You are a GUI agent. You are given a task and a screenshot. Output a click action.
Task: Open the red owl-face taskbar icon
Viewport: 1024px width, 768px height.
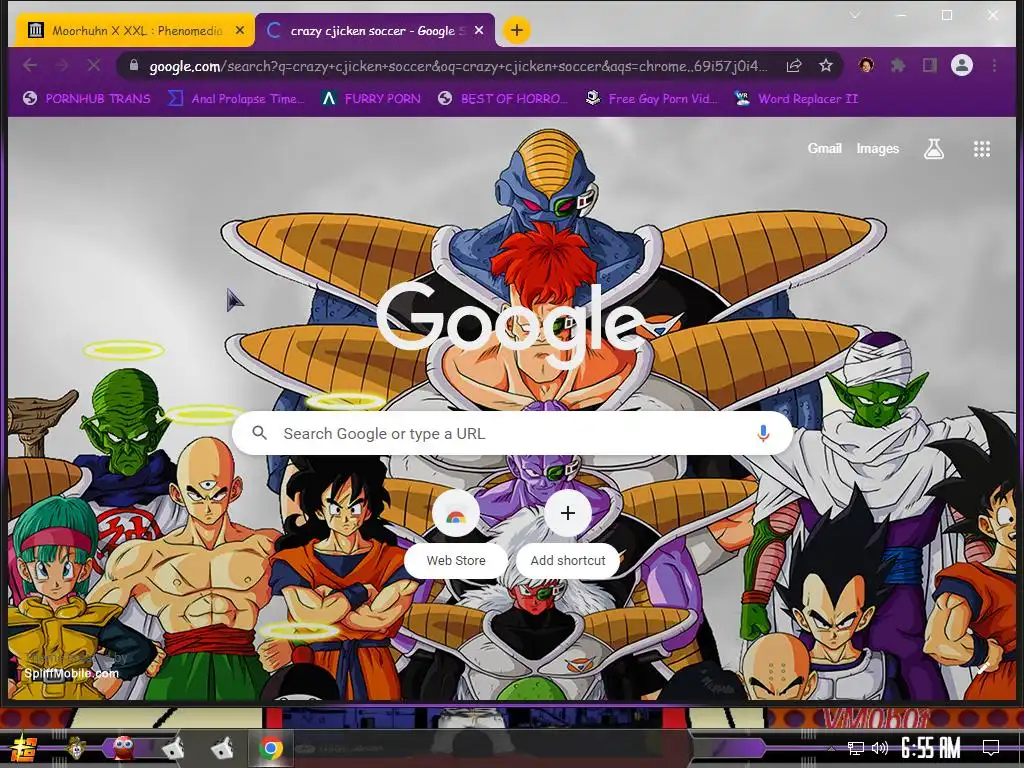click(123, 747)
